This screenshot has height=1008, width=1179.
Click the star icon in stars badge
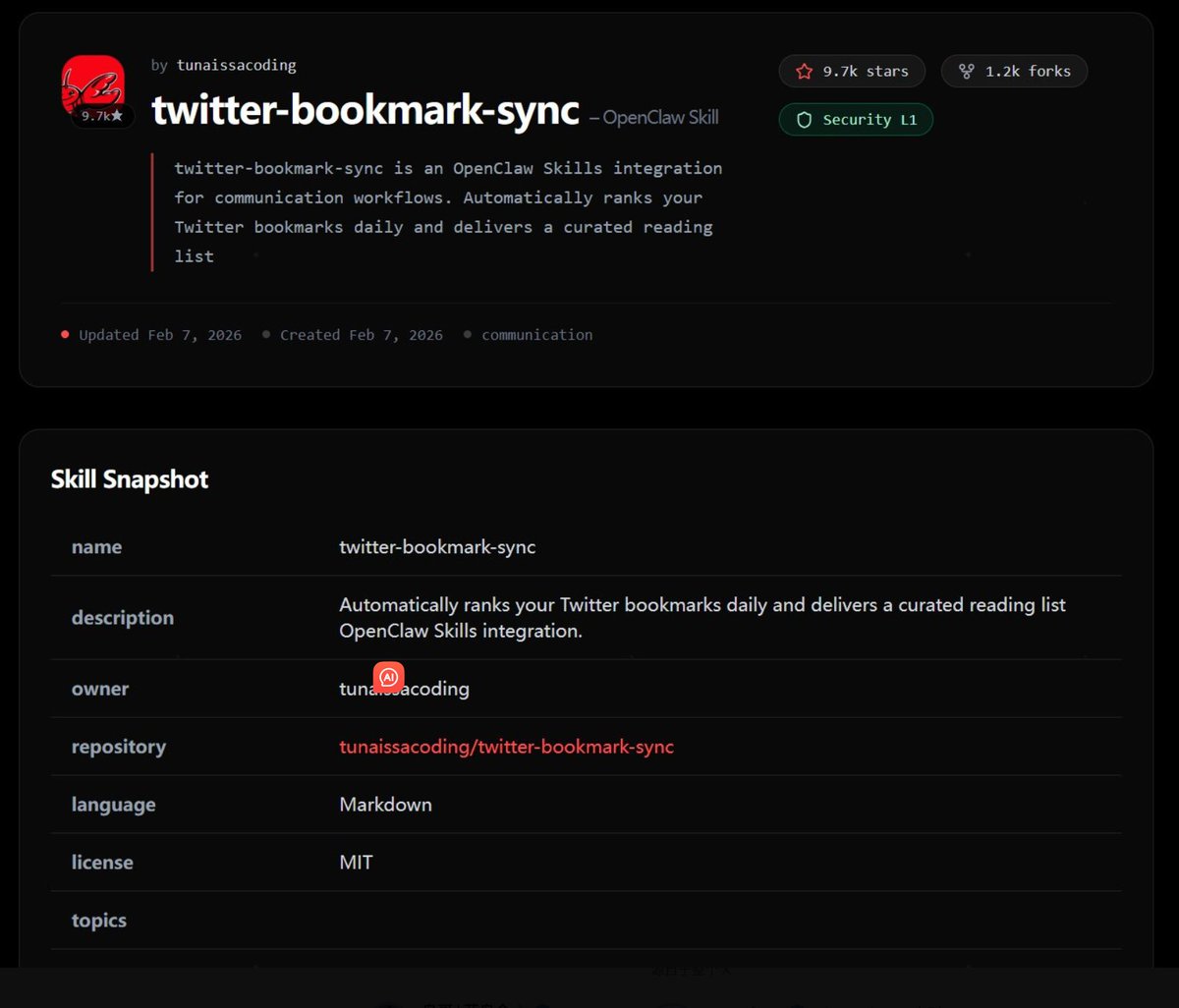click(805, 72)
